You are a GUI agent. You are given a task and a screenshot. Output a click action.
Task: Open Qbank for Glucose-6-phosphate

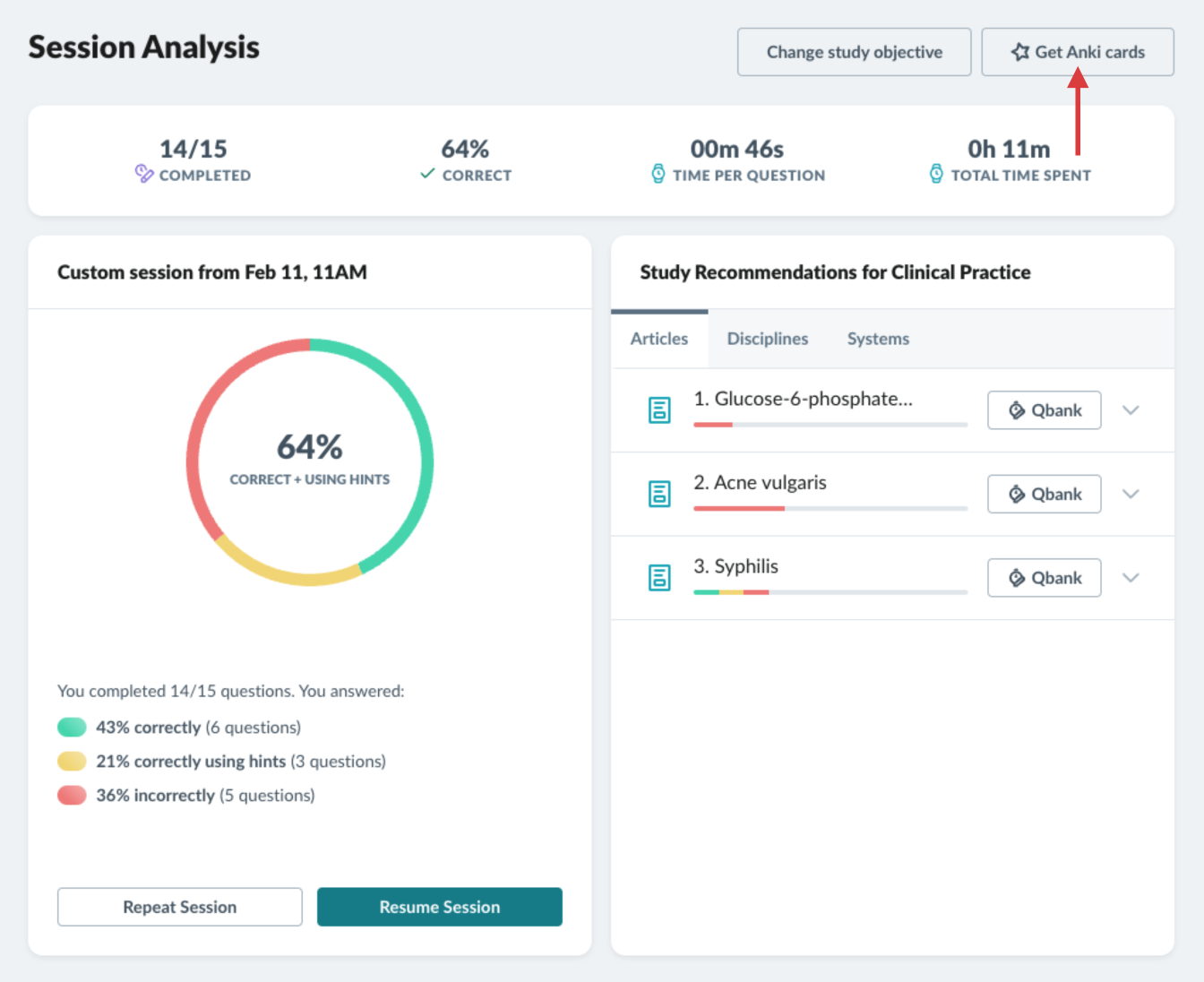coord(1045,410)
